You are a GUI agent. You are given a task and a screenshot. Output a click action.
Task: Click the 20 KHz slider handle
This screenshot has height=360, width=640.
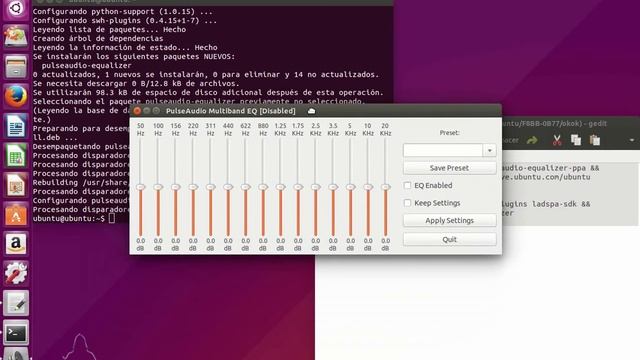pyautogui.click(x=386, y=187)
